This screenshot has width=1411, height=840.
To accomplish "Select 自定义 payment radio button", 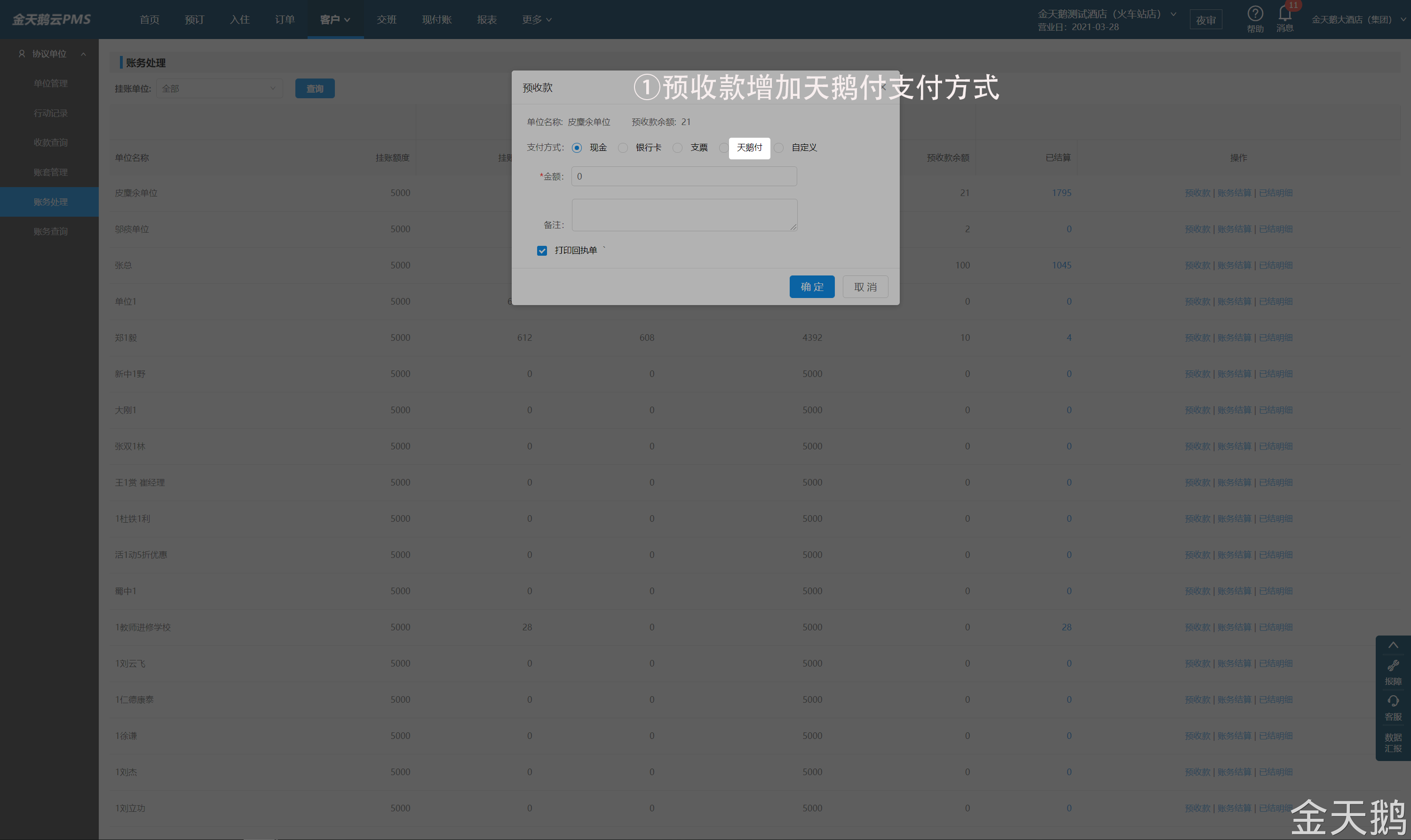I will click(x=779, y=148).
